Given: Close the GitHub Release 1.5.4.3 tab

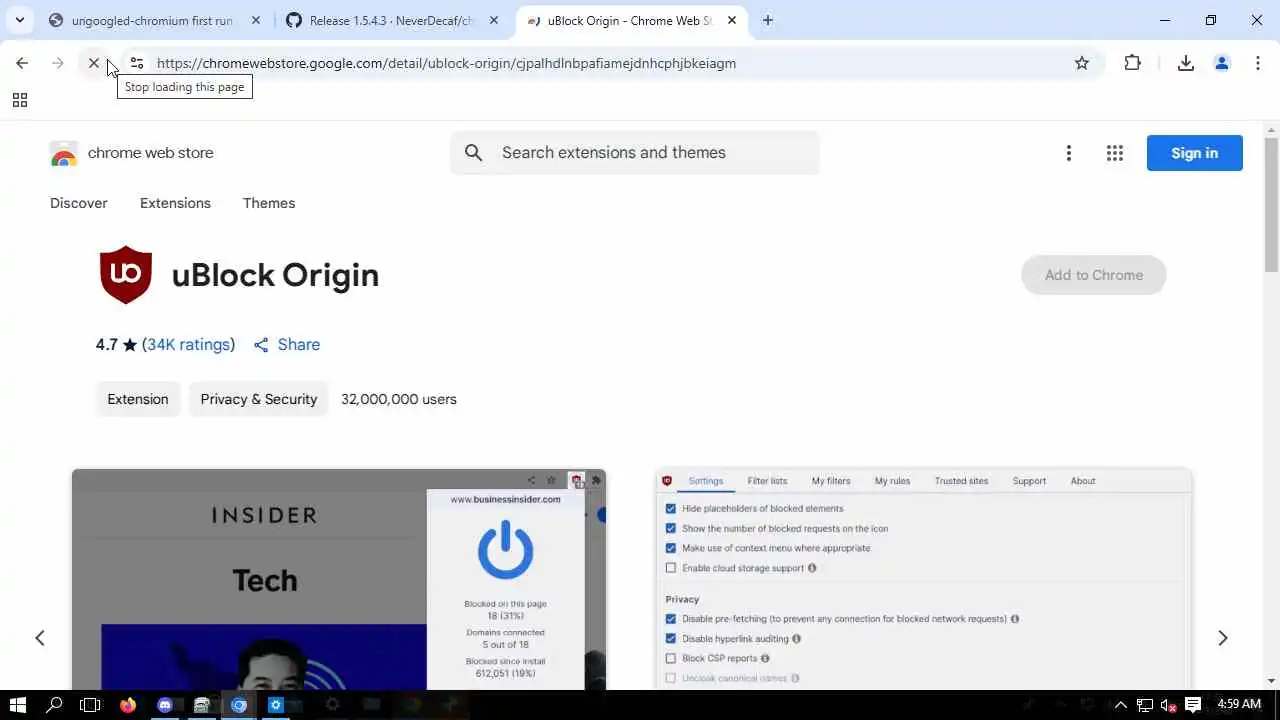Looking at the screenshot, I should 494,20.
